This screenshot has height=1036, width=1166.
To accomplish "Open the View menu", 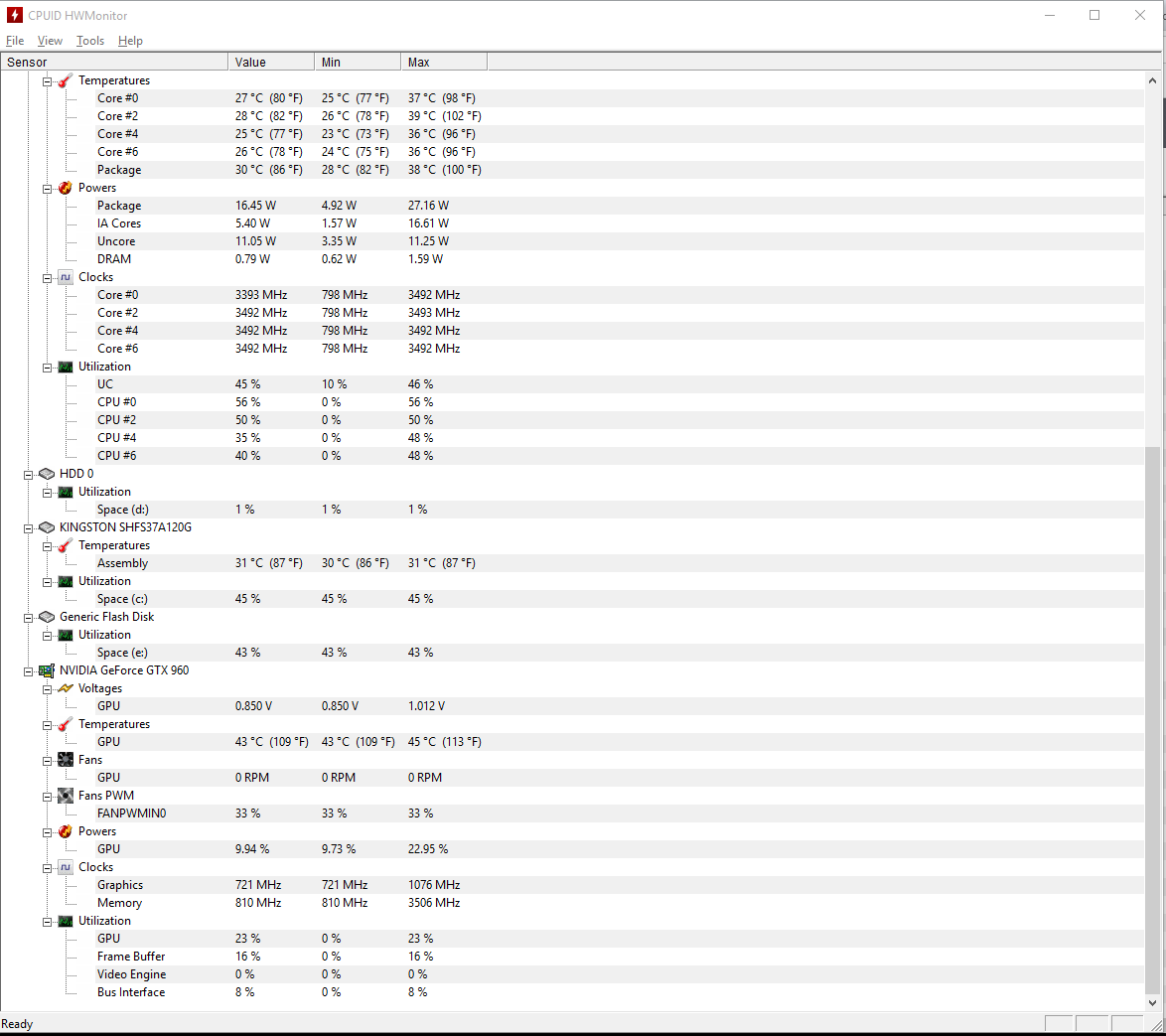I will pyautogui.click(x=50, y=41).
